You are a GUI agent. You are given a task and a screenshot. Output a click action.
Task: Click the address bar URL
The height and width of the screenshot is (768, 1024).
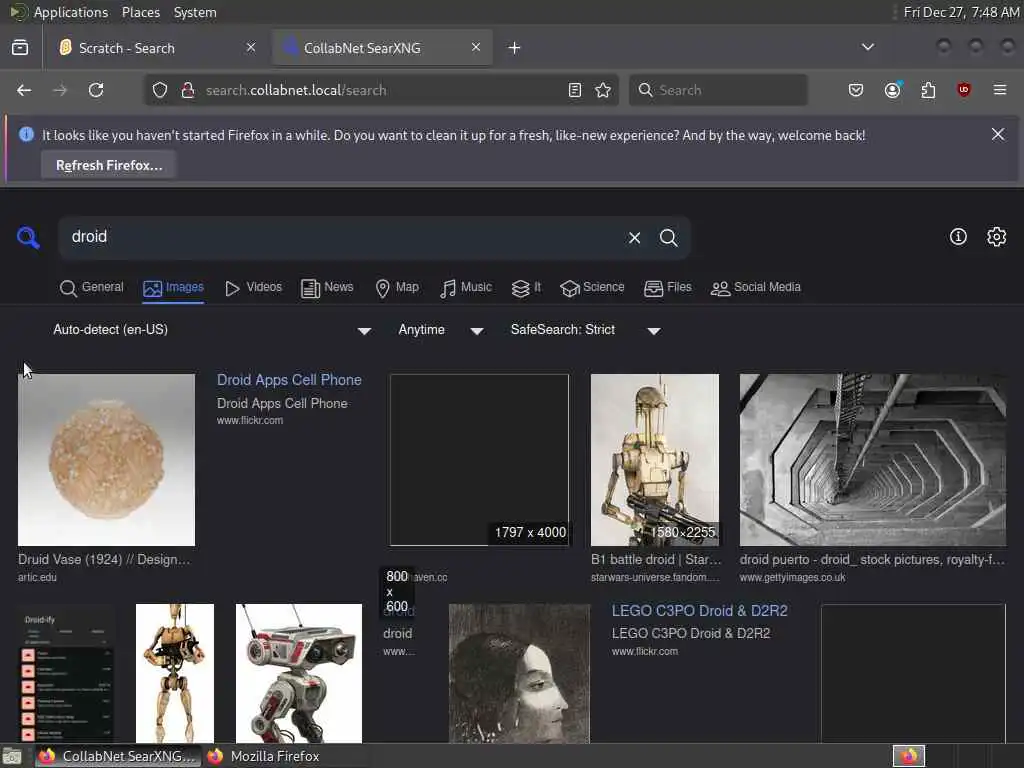pos(296,90)
